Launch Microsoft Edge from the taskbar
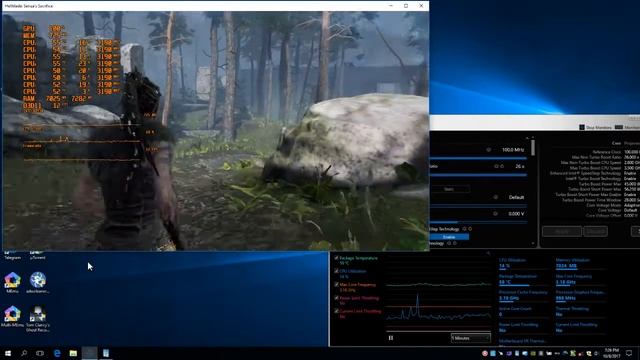The width and height of the screenshot is (640, 360). pos(57,353)
